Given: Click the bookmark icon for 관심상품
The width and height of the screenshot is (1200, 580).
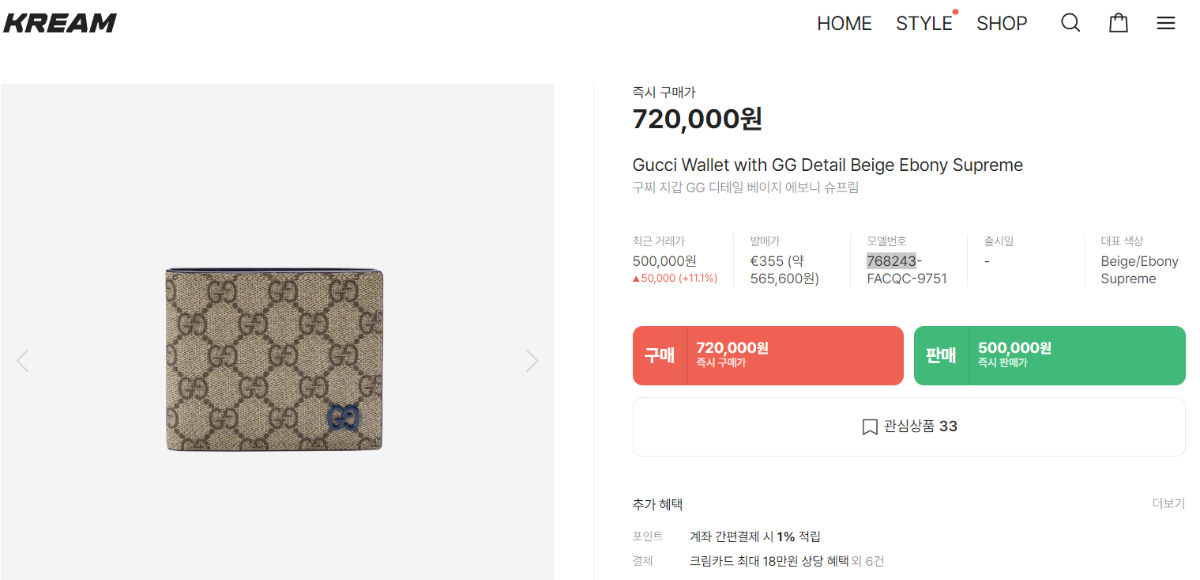Looking at the screenshot, I should (869, 427).
